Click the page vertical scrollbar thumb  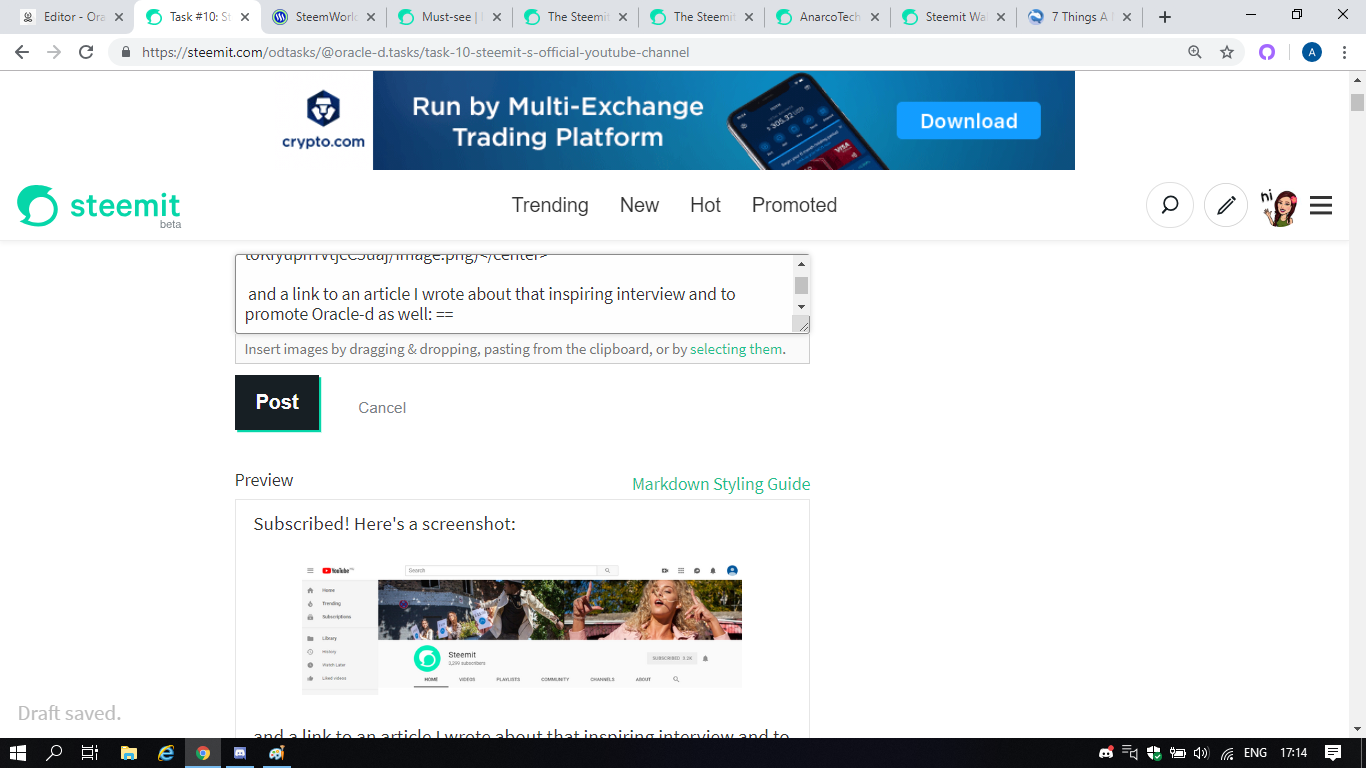1357,102
